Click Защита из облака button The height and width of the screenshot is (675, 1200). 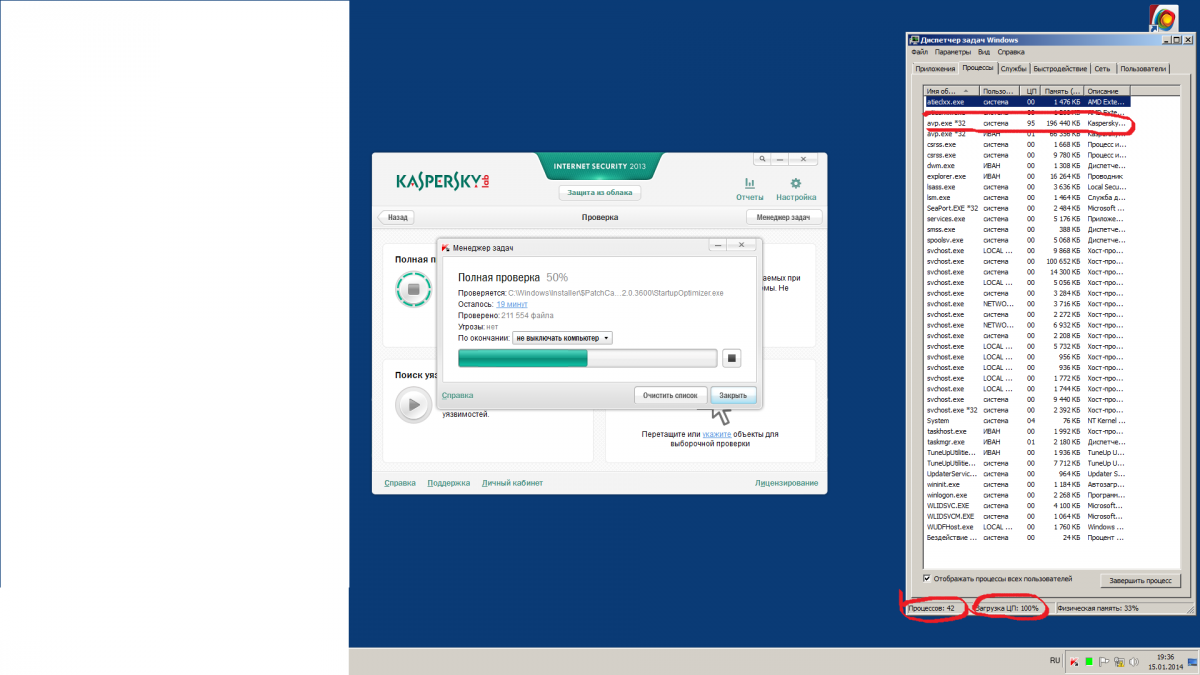pos(600,192)
